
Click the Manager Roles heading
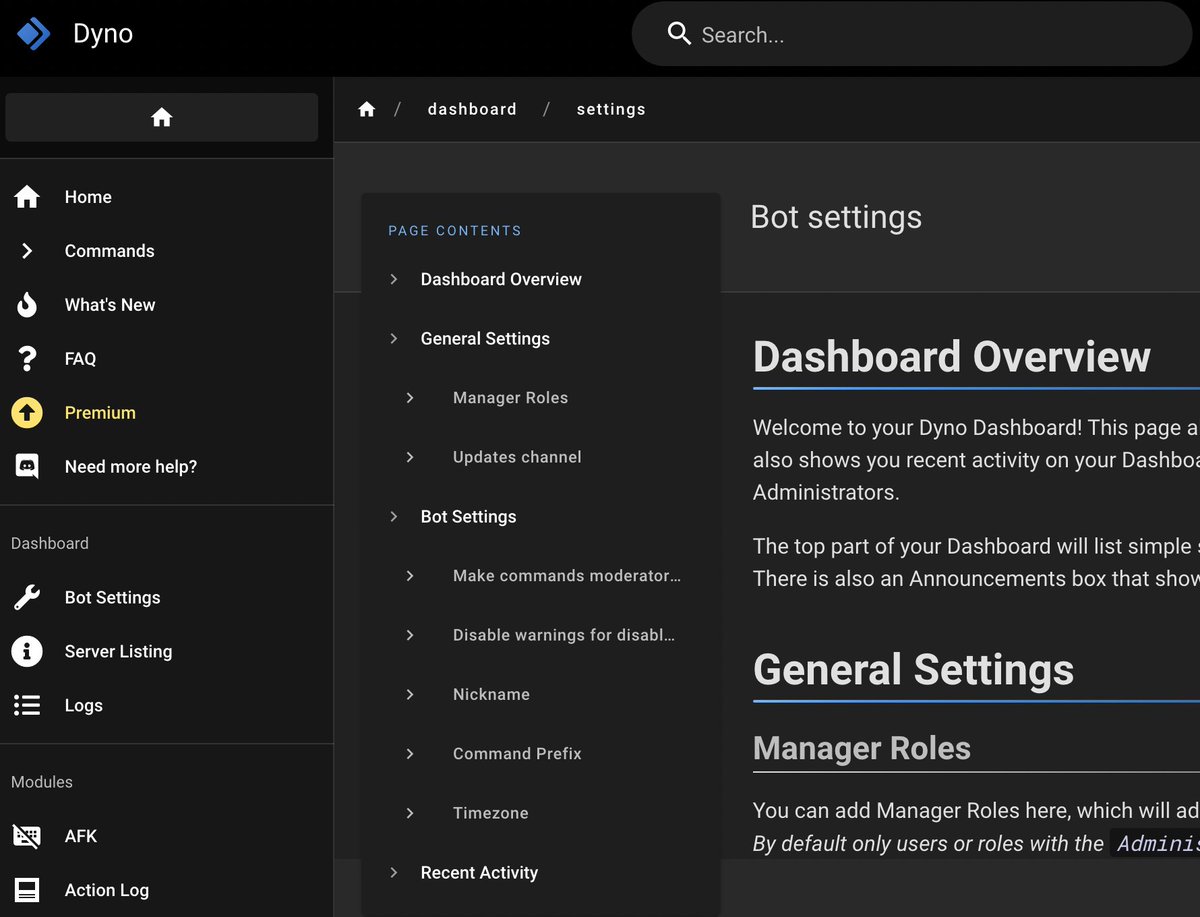[861, 748]
